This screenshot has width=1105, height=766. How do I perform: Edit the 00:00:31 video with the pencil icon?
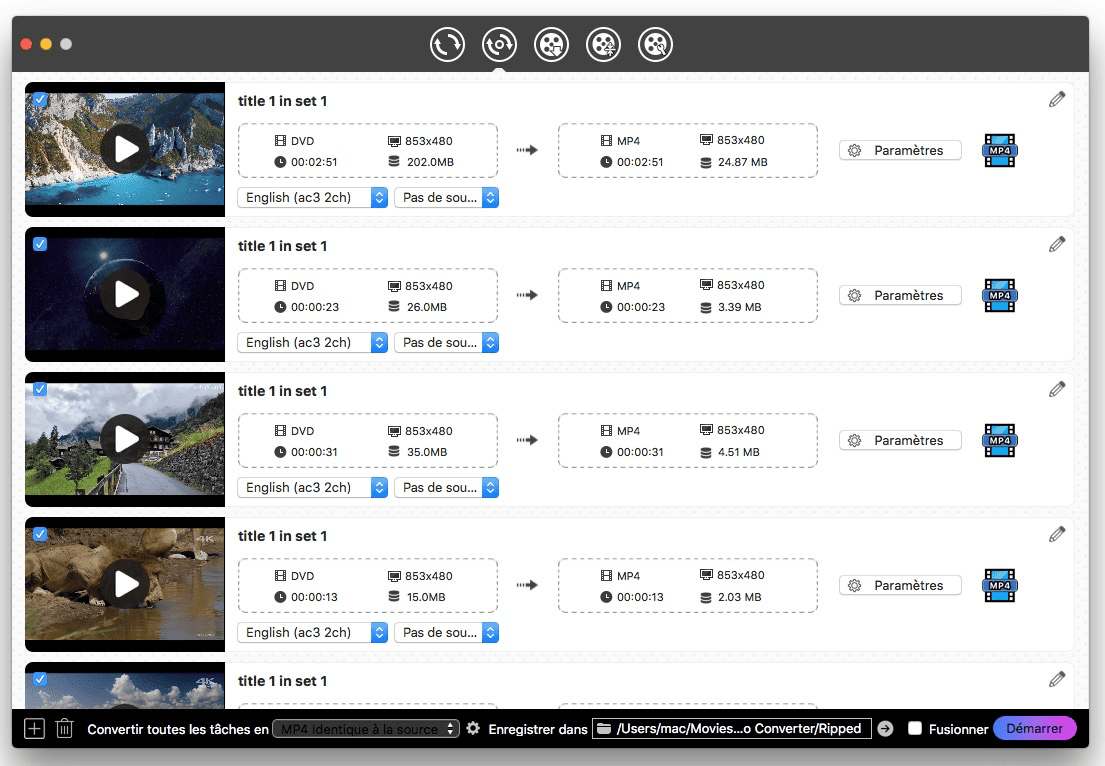[1056, 390]
